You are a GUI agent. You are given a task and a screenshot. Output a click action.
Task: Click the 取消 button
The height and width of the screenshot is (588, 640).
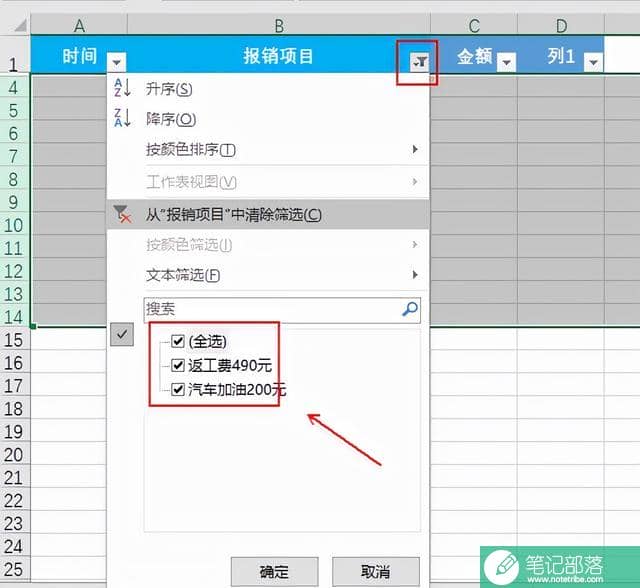pyautogui.click(x=376, y=572)
